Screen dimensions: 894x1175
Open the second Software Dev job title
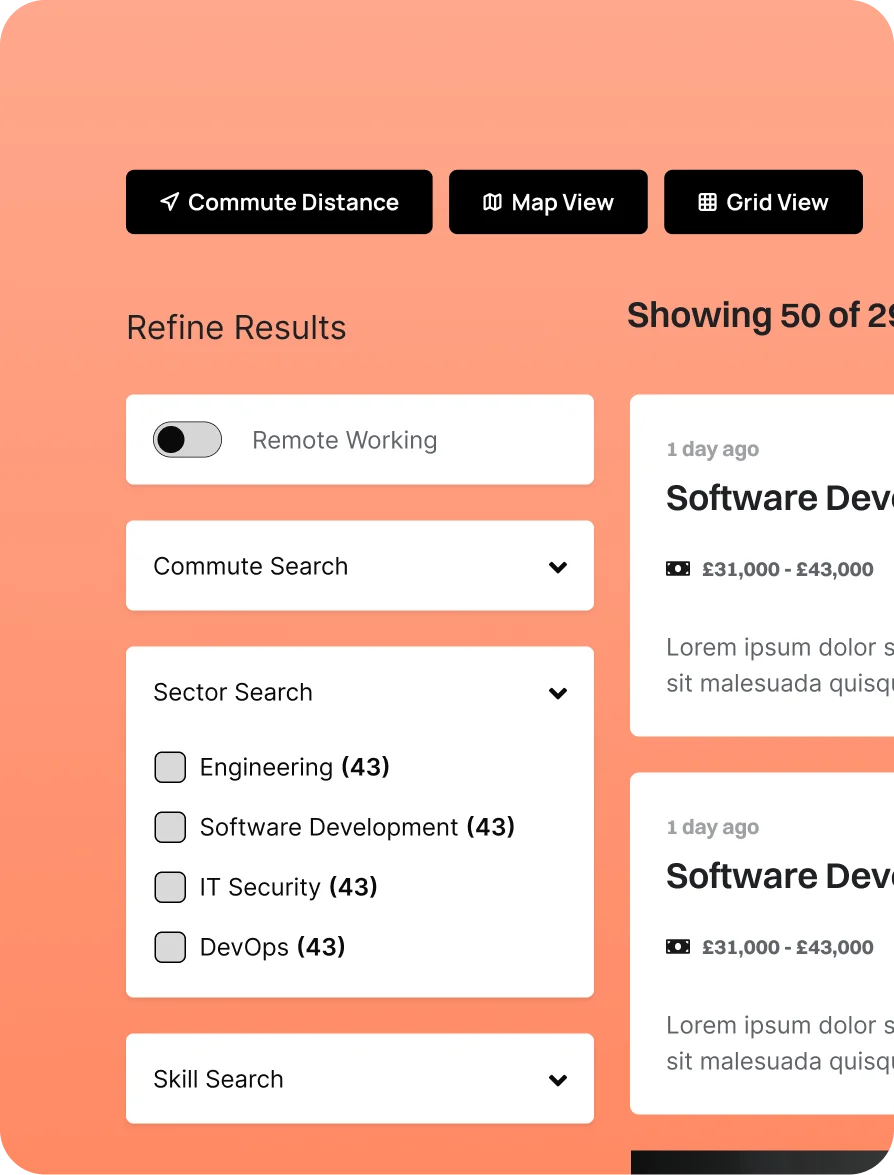tap(779, 876)
